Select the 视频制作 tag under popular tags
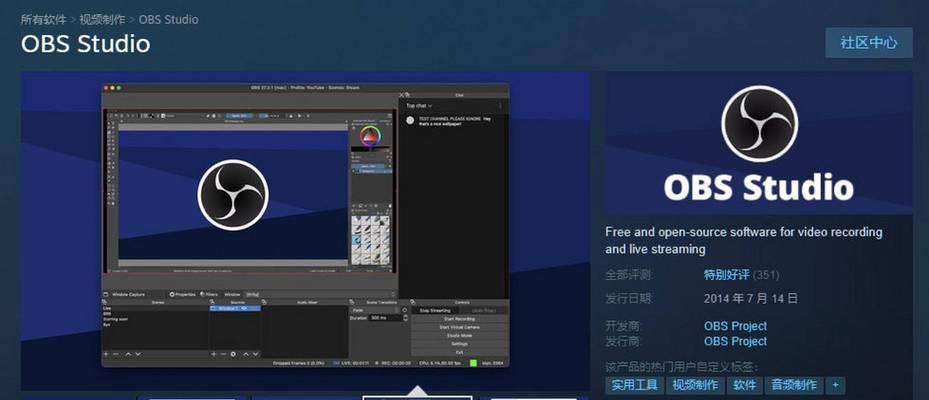Screen dimensions: 929x400 point(696,385)
